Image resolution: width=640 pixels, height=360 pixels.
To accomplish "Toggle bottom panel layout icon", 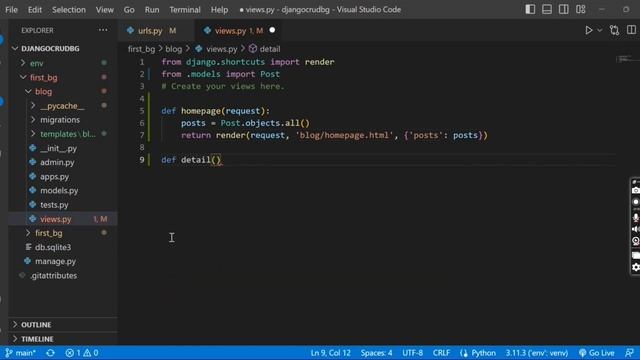I will 547,9.
